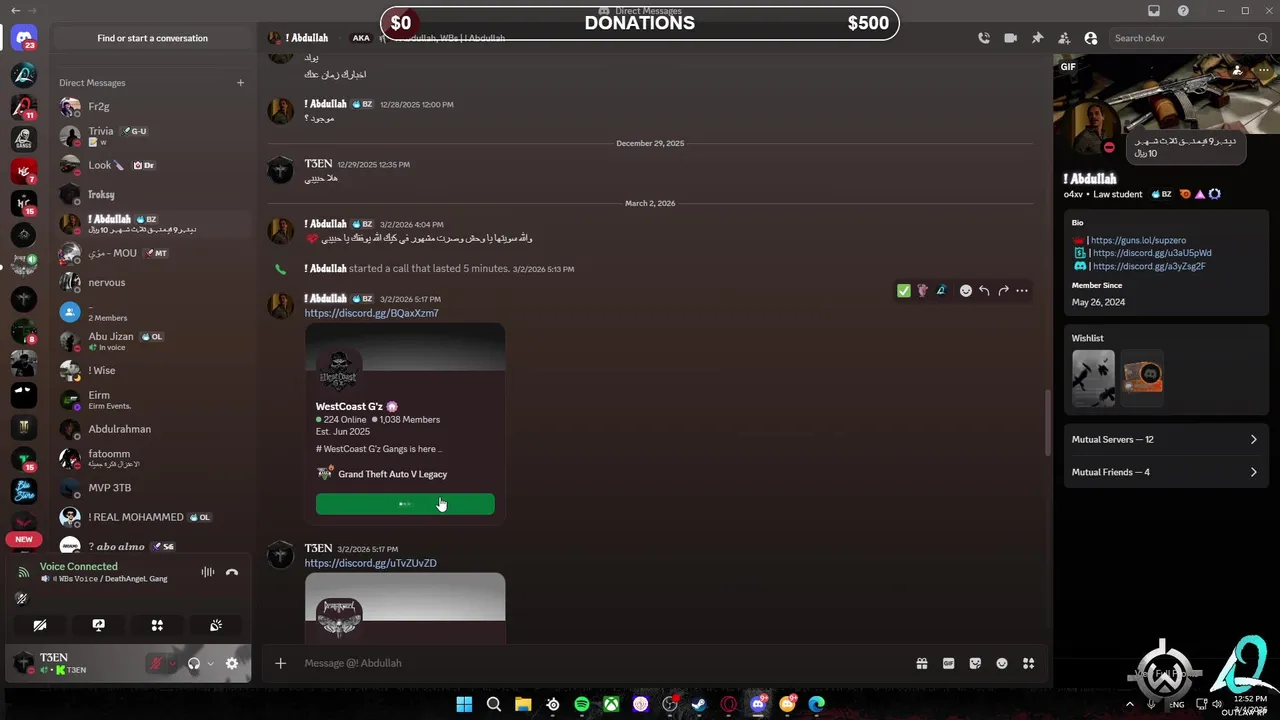Open Discord home Direct Messages button
Viewport: 1280px width, 720px height.
24,38
